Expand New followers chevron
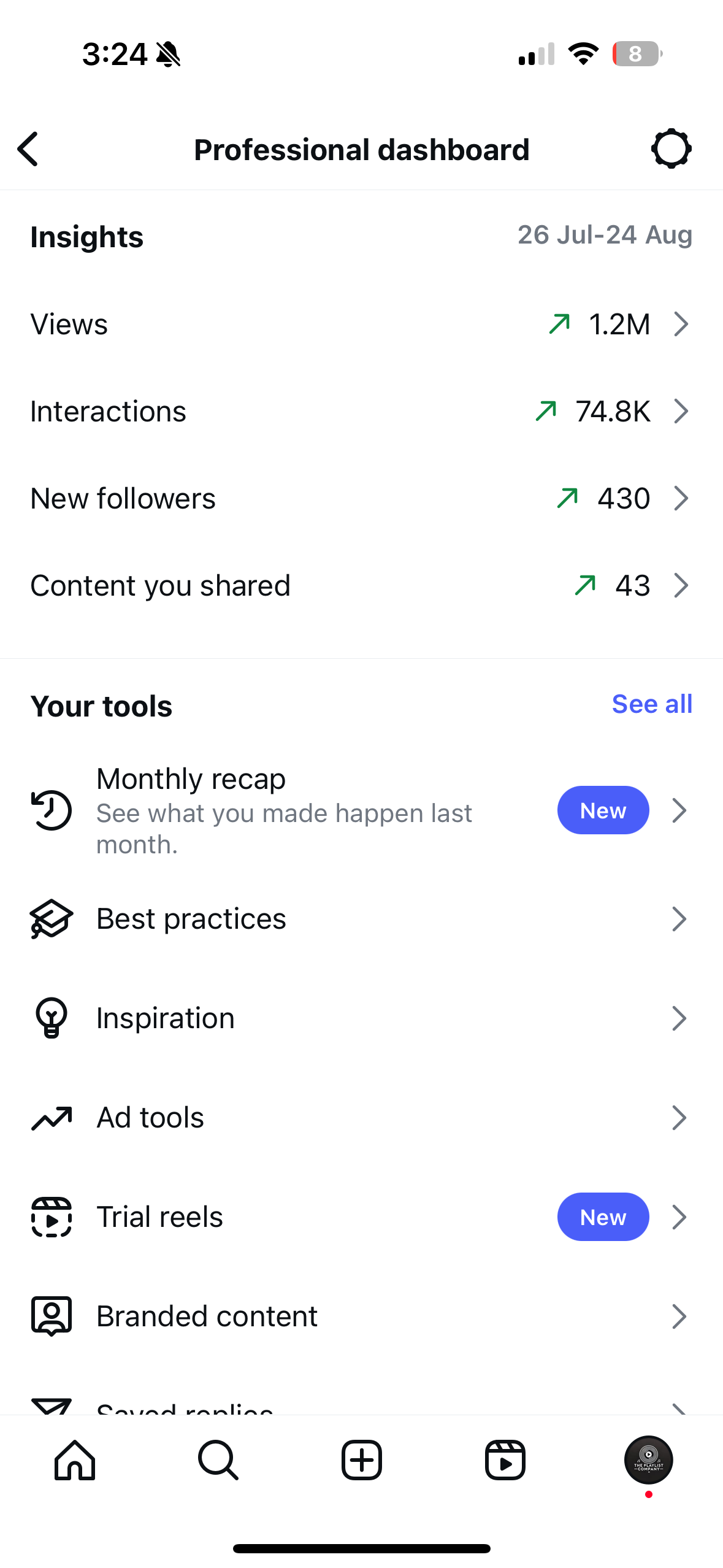 (681, 498)
